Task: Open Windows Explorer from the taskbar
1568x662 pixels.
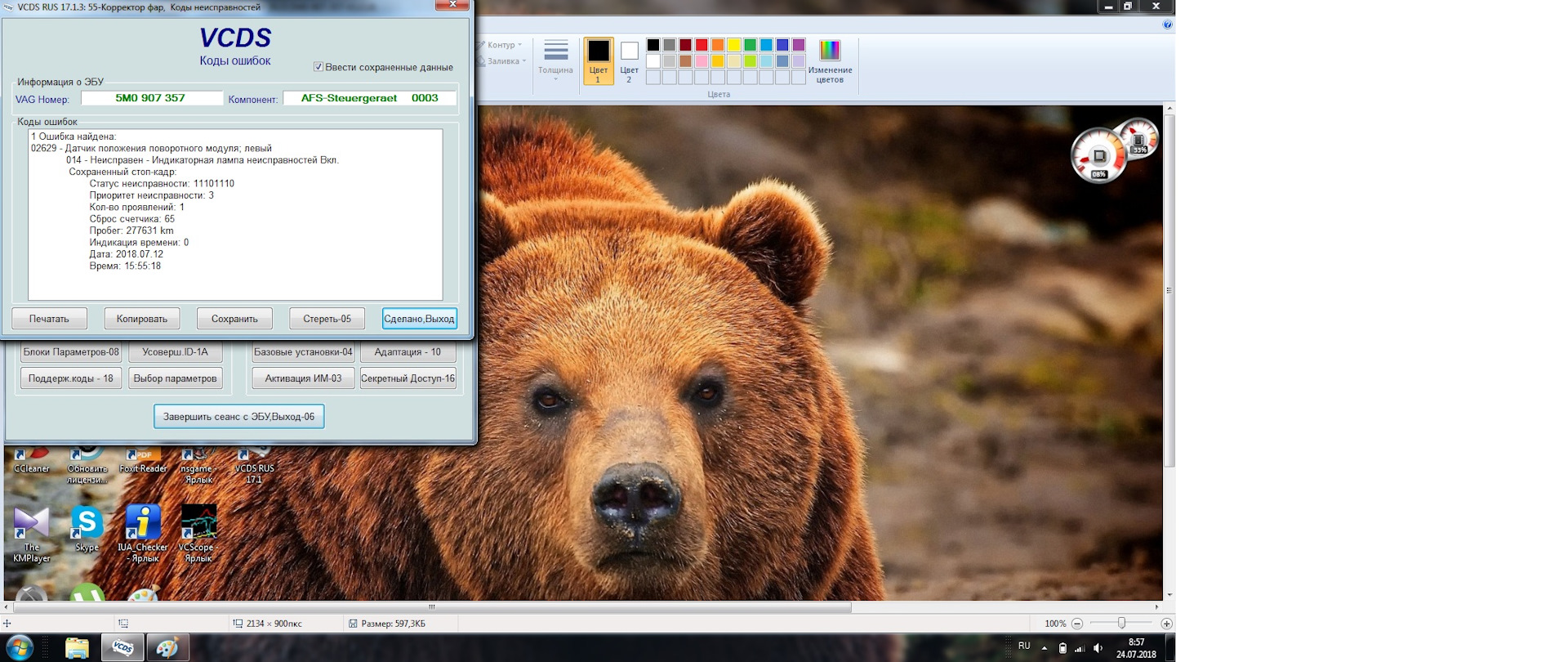Action: [77, 647]
